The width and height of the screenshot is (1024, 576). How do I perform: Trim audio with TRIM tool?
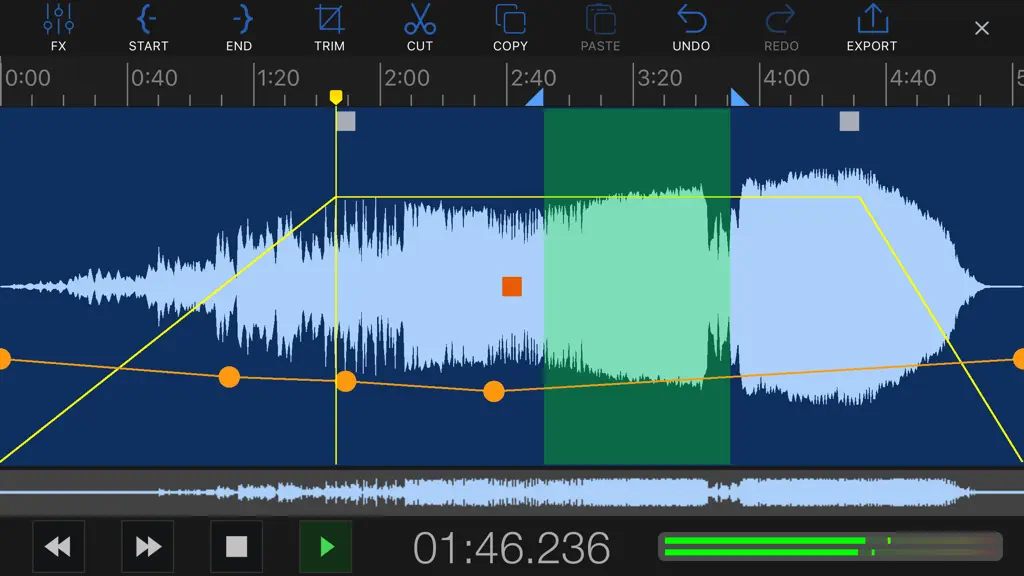(329, 28)
